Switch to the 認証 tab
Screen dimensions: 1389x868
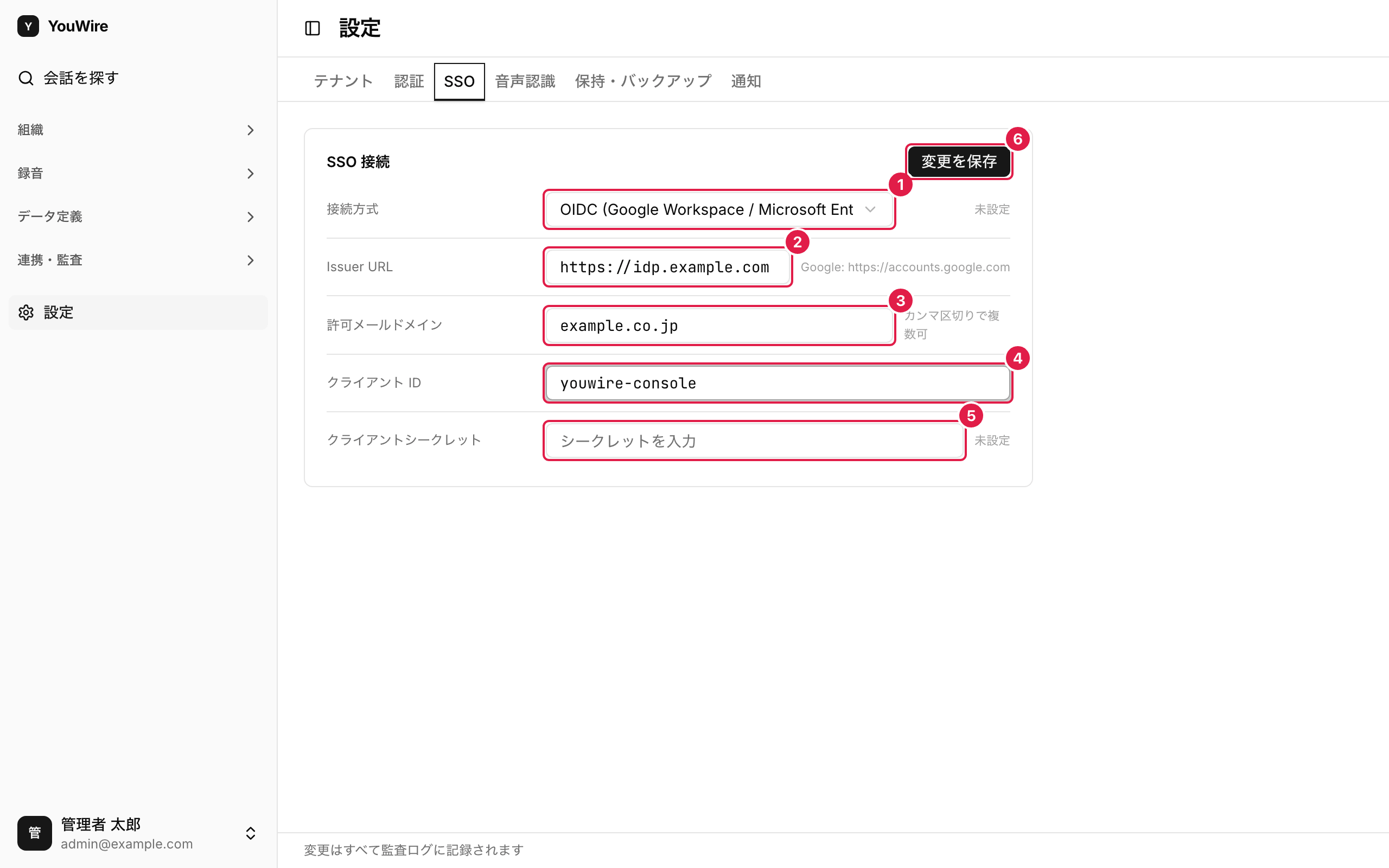point(409,81)
